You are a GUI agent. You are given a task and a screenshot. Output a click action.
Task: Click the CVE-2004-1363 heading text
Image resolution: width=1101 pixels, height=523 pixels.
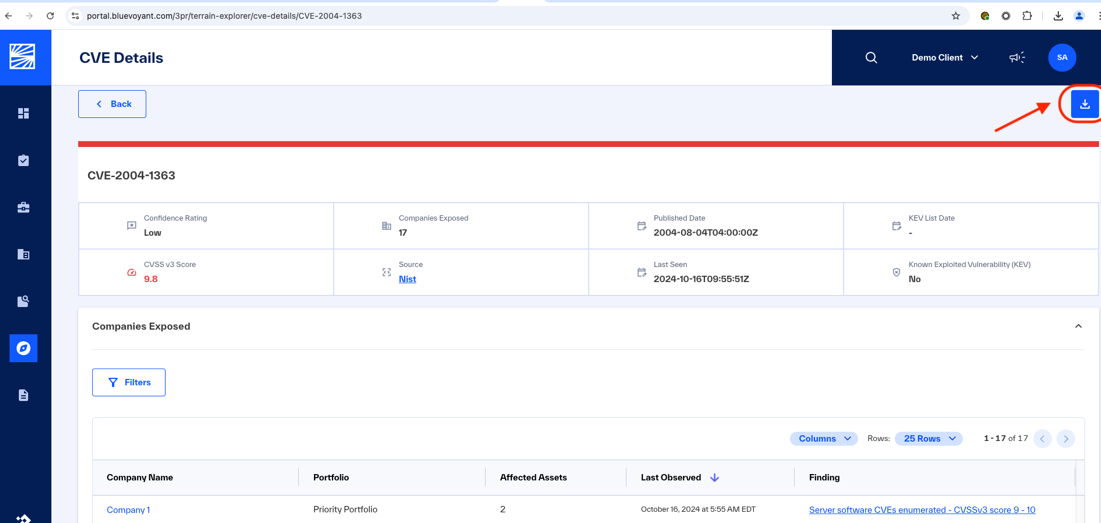click(131, 176)
